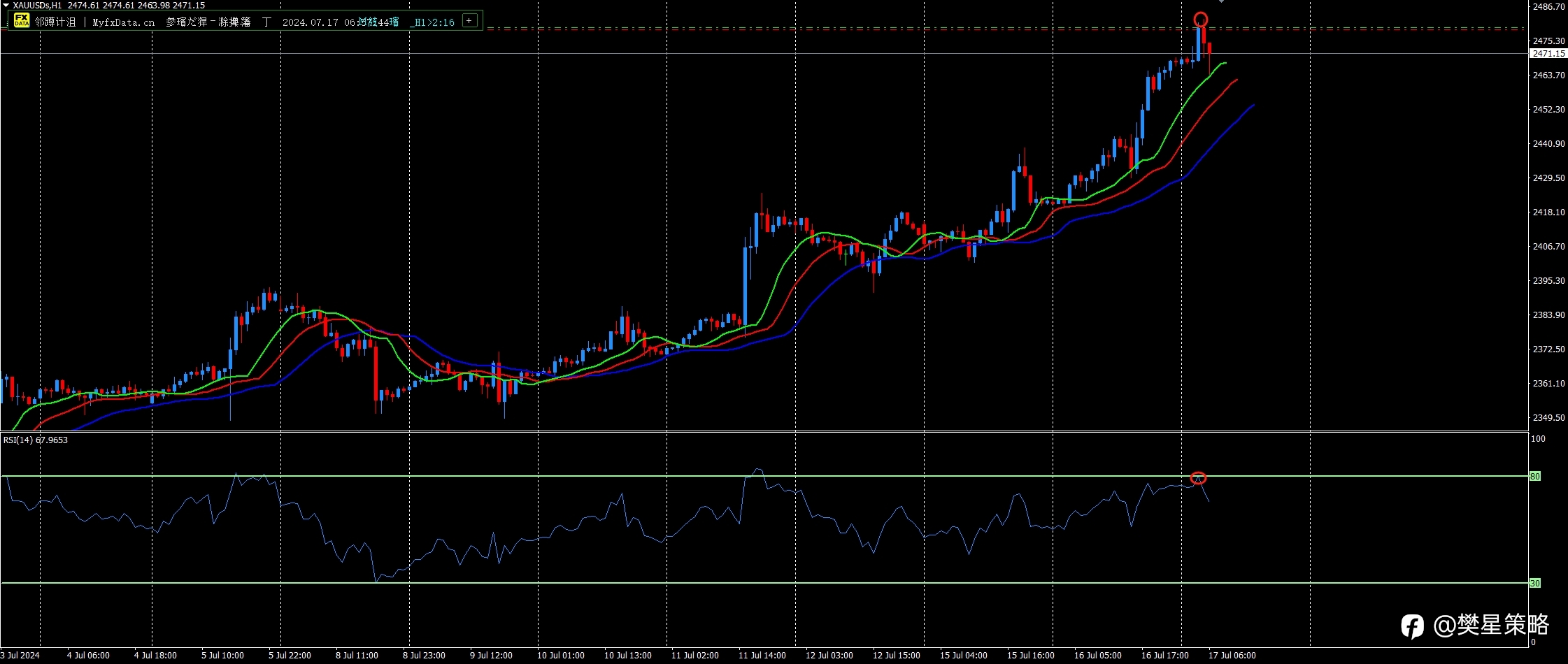The image size is (1568, 664).
Task: Click the 15 Jul 16:00 time axis label
Action: [x=1031, y=656]
